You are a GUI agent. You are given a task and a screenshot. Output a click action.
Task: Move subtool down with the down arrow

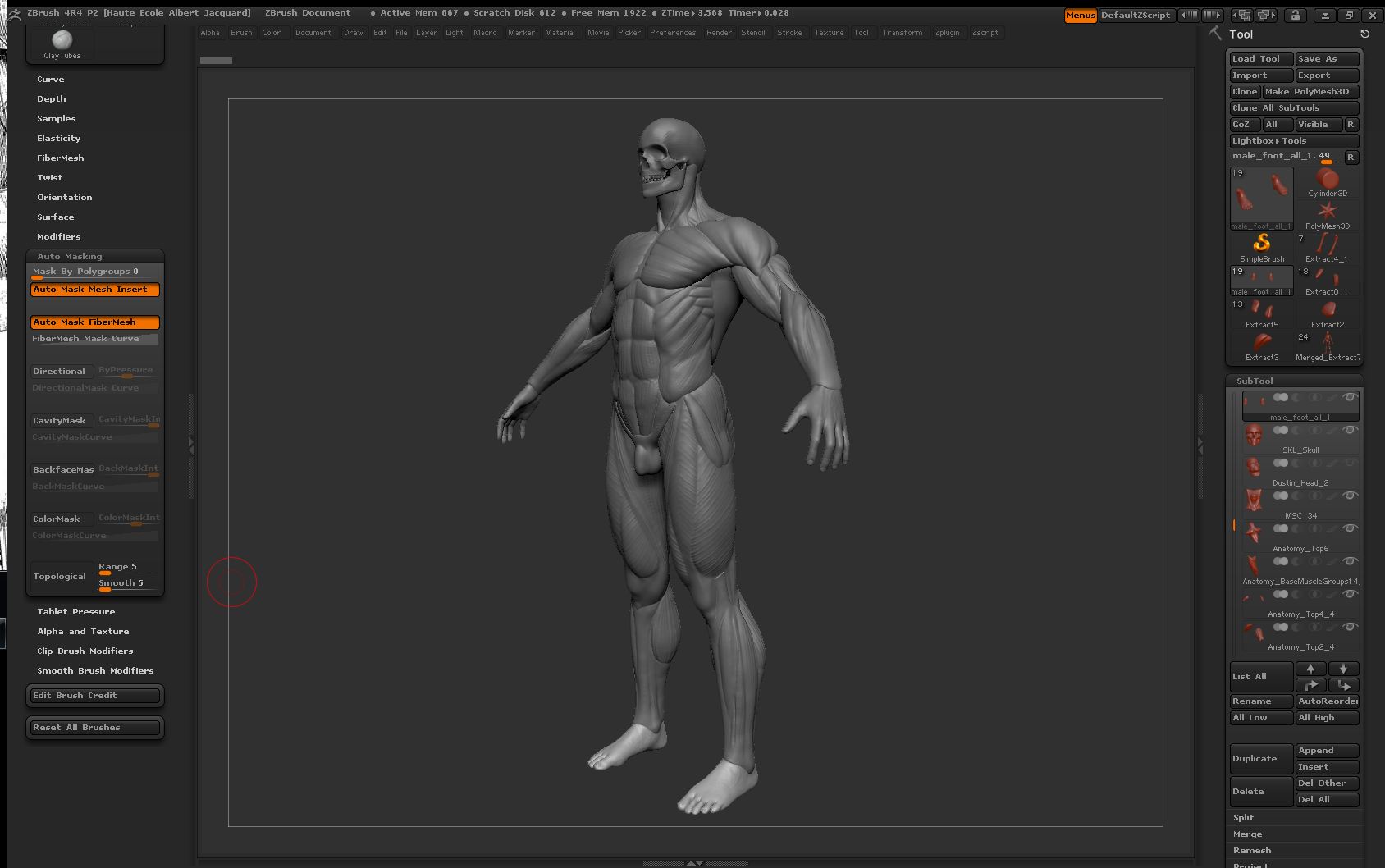(1343, 669)
